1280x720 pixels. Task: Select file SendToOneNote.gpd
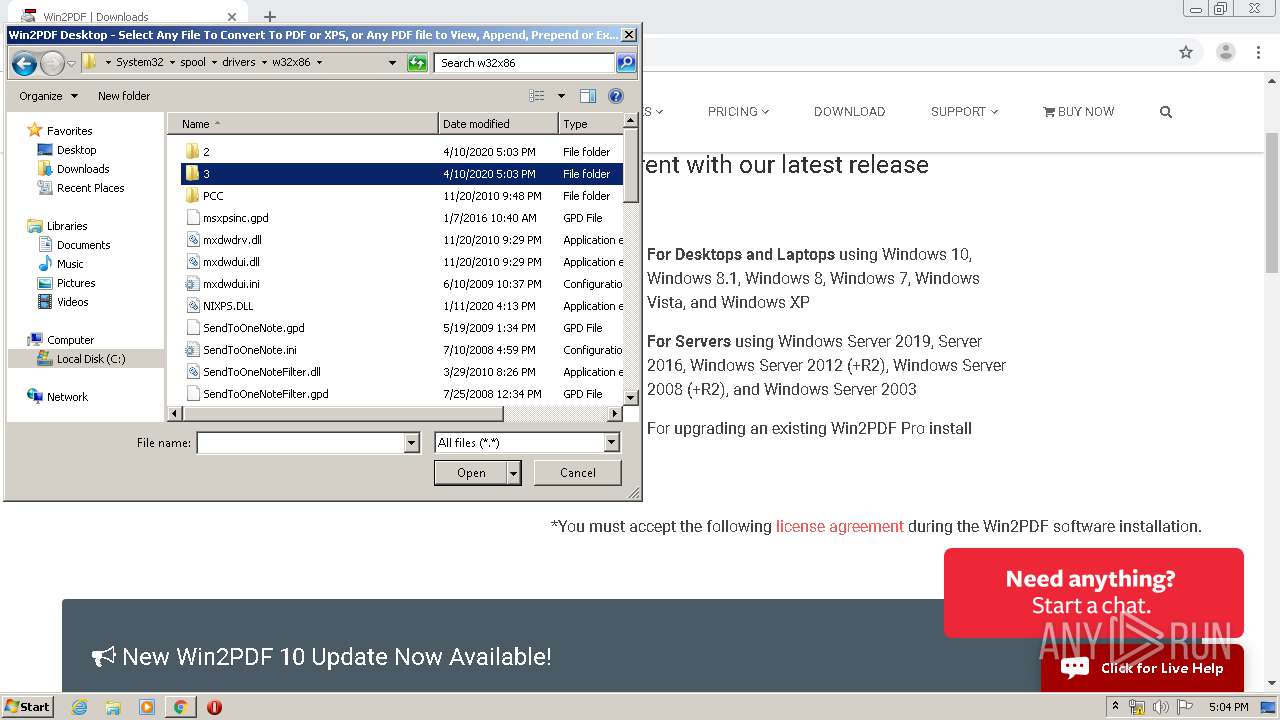402,328
